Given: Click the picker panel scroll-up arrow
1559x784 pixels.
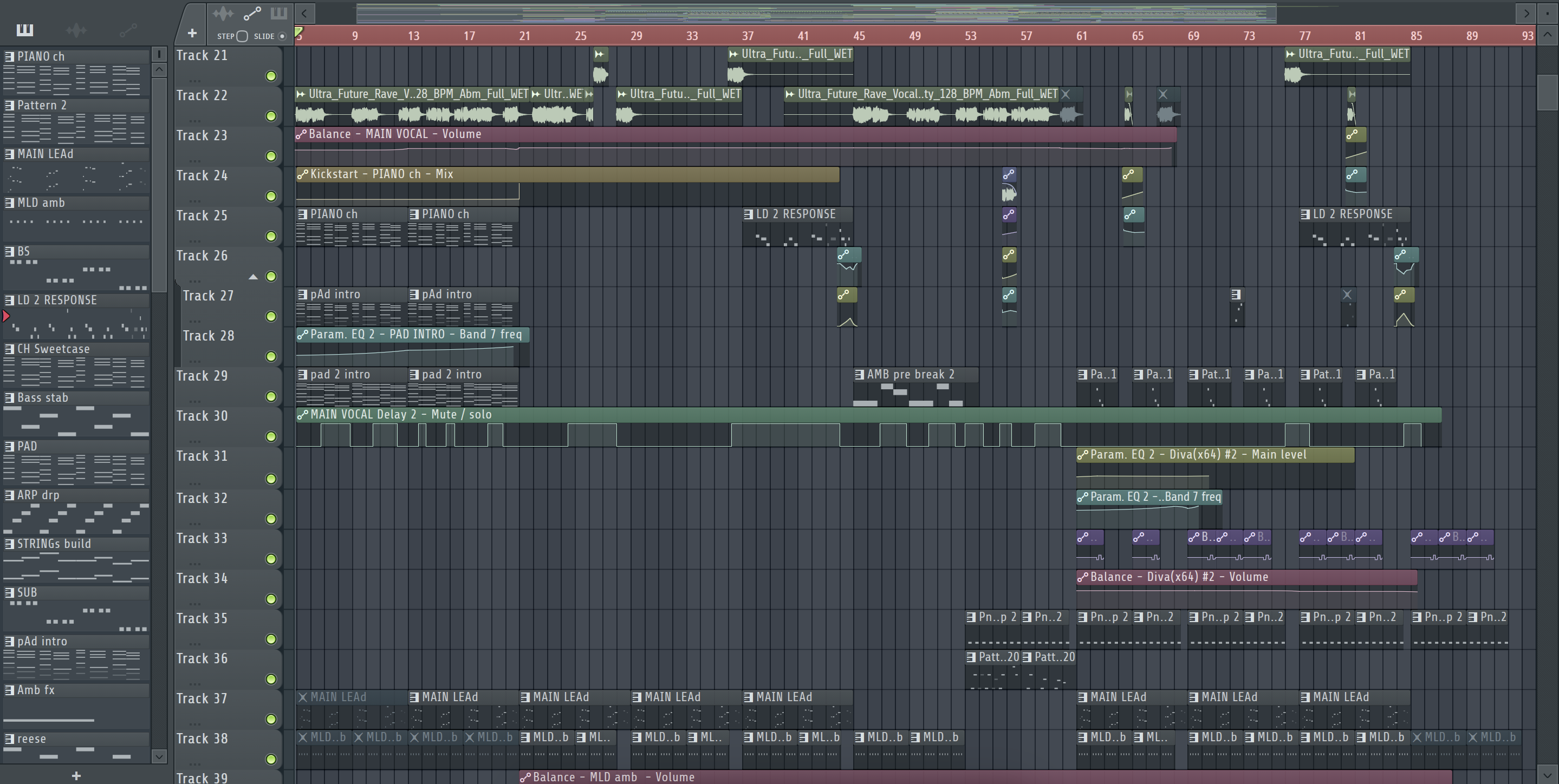Looking at the screenshot, I should [x=159, y=69].
